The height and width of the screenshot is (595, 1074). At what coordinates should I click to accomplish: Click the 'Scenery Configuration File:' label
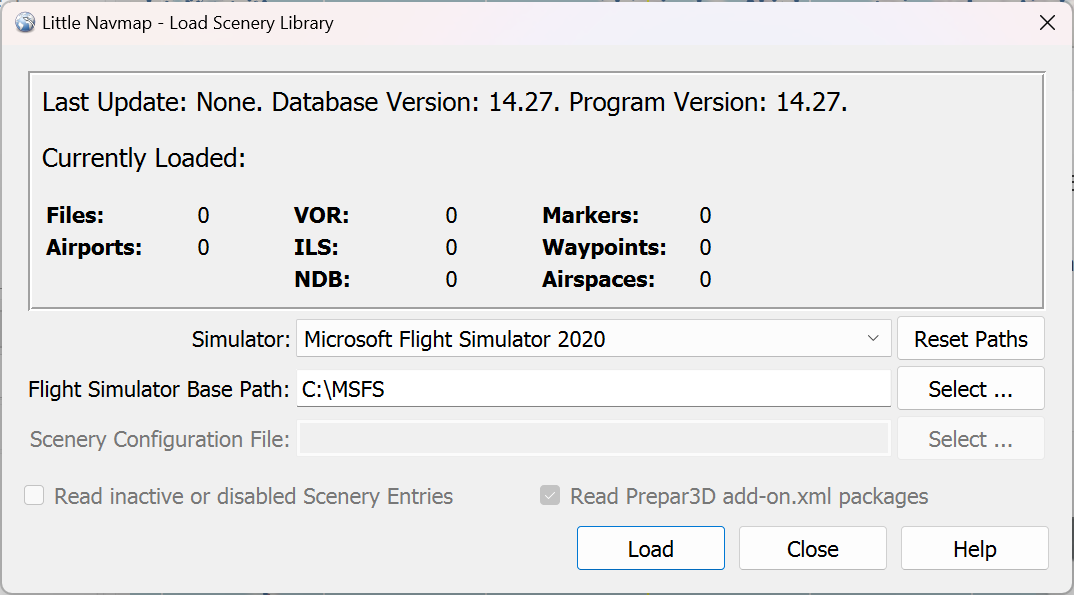[x=160, y=439]
